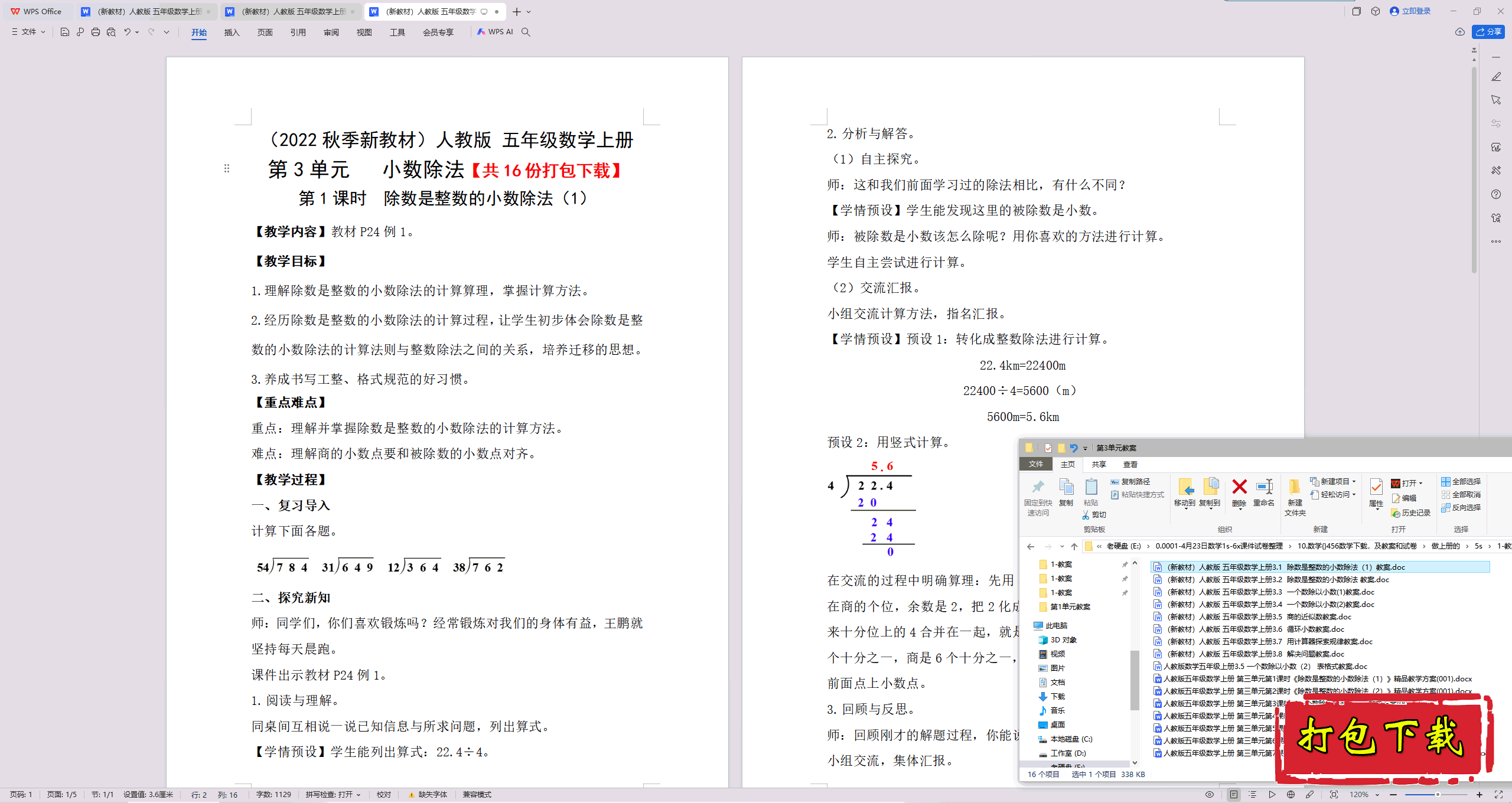
Task: Expand 轻松访问 dropdown in Explorer
Action: click(1354, 495)
